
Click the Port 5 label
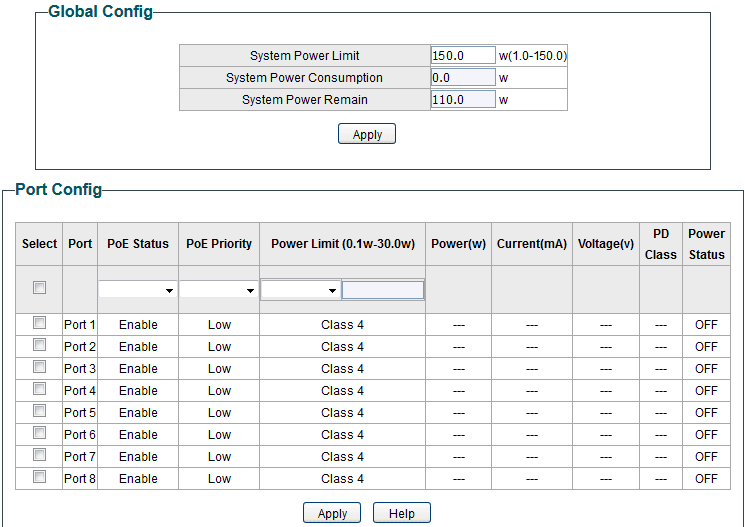tap(80, 412)
